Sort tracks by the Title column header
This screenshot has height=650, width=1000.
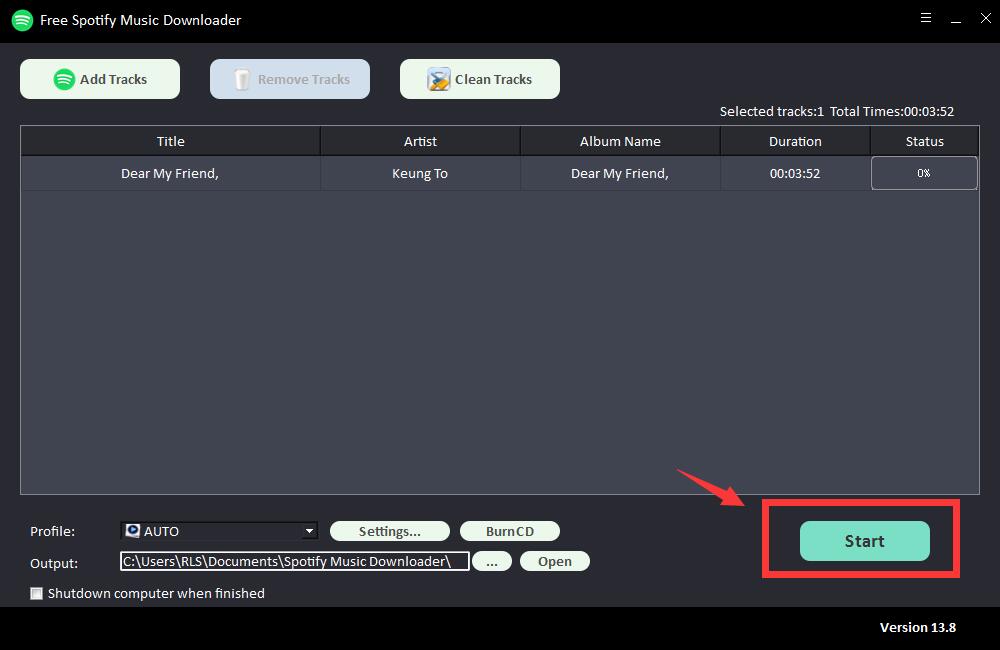click(x=170, y=141)
